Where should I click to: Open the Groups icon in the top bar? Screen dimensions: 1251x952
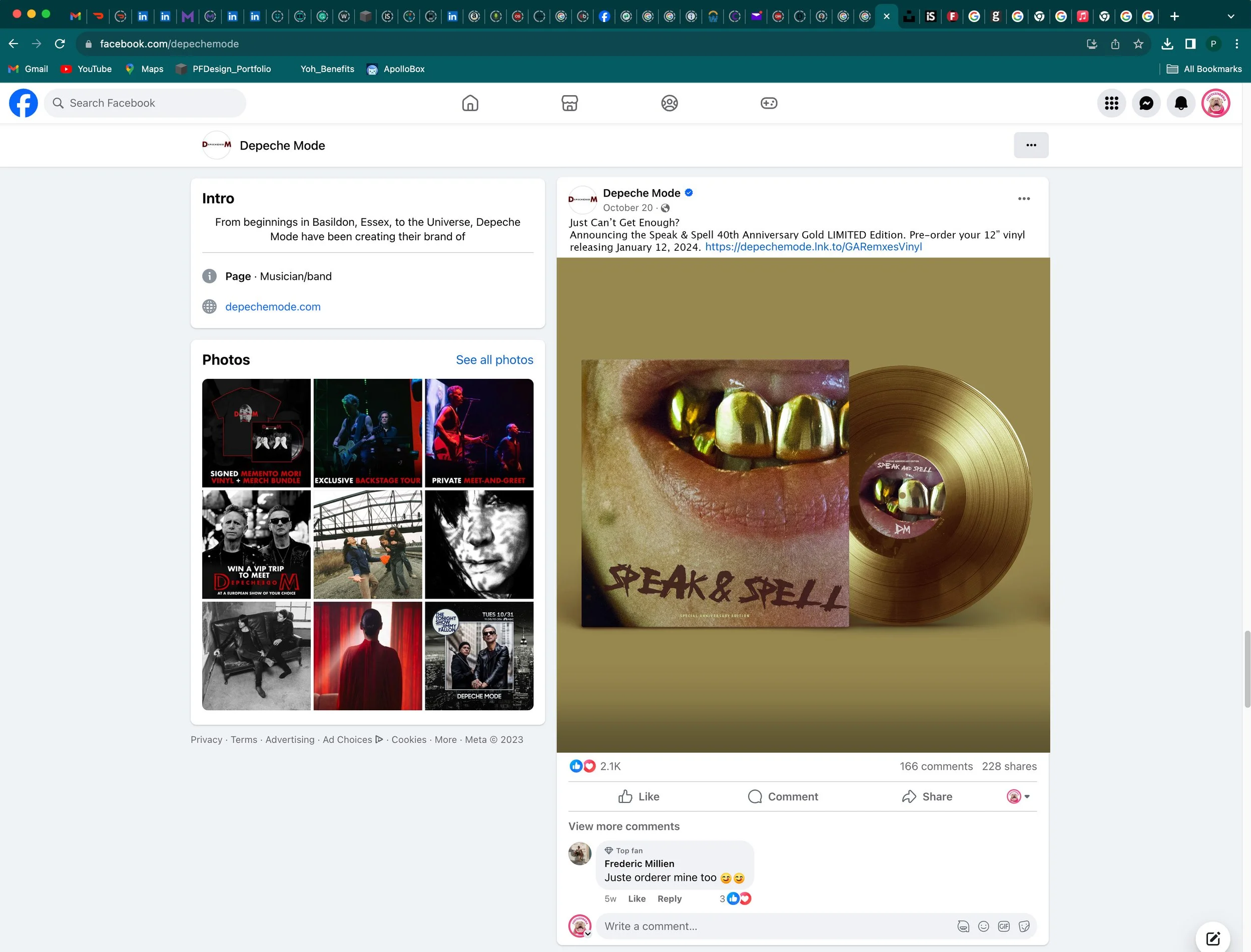point(669,103)
